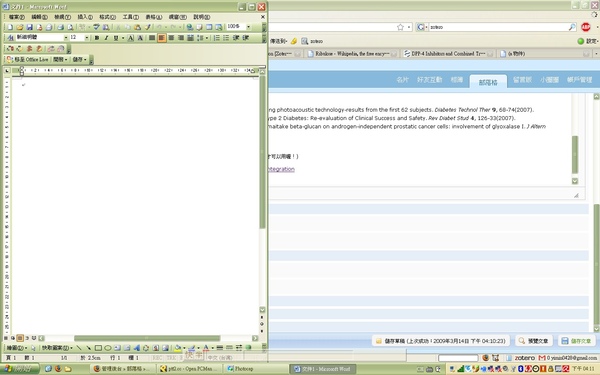
Task: Toggle left text alignment button
Action: 161,38
